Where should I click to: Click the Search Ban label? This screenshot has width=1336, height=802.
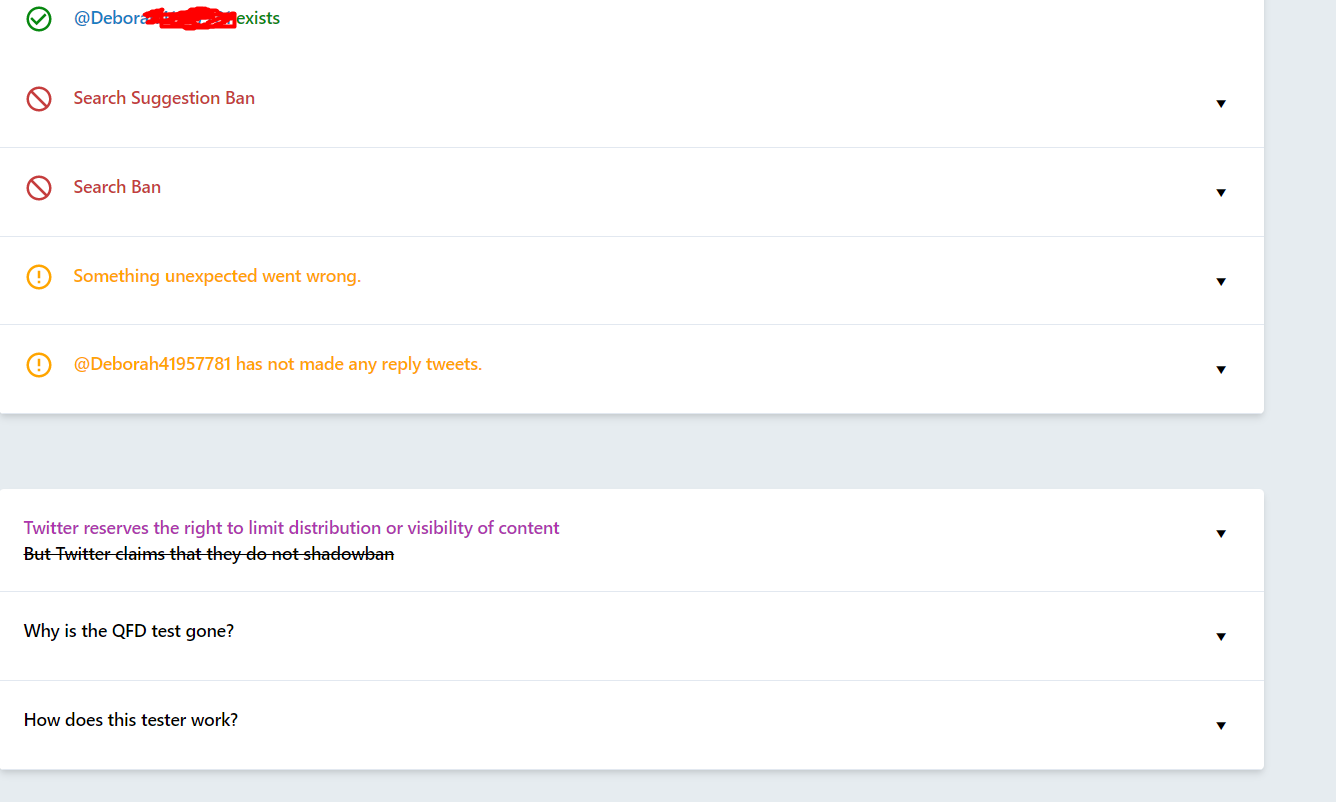[117, 187]
